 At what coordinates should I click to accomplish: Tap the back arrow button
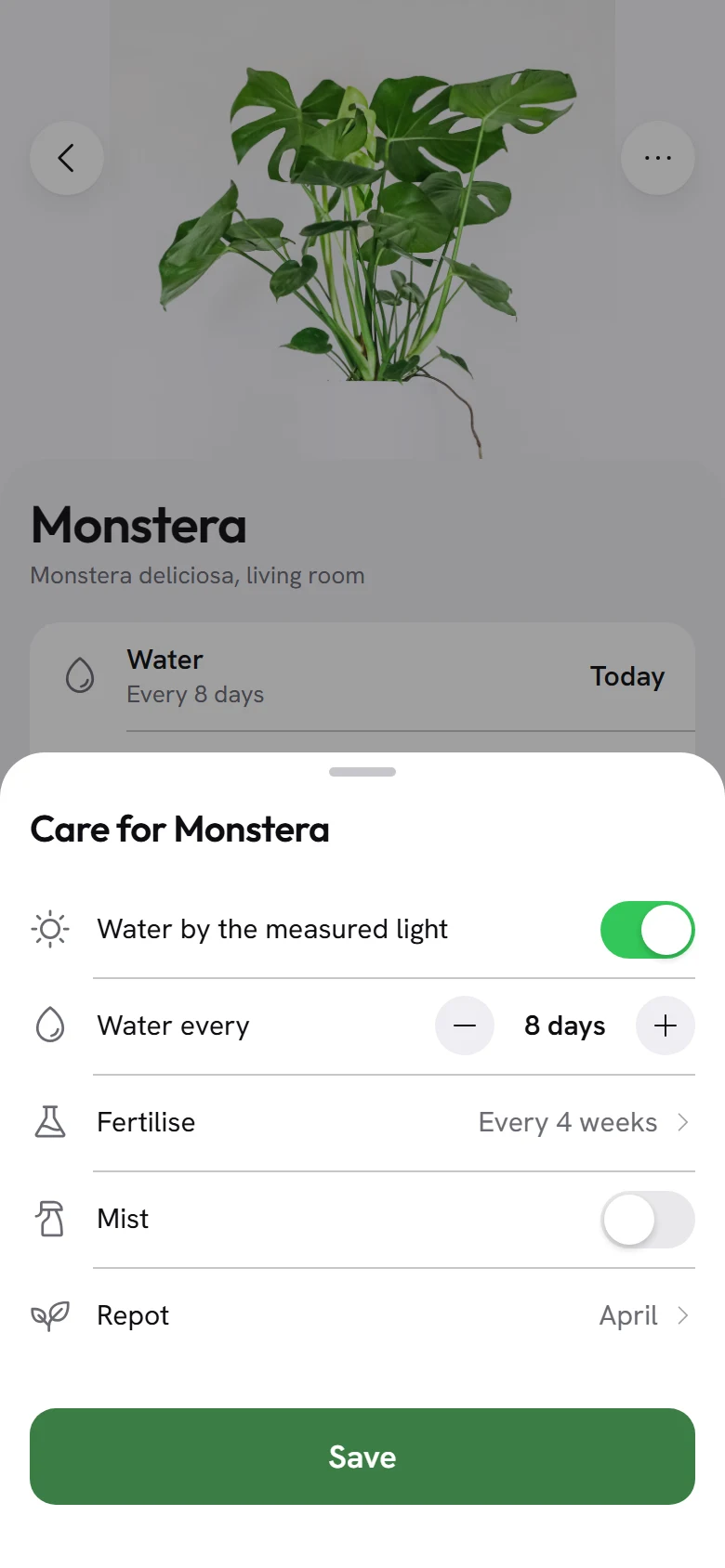click(x=67, y=158)
